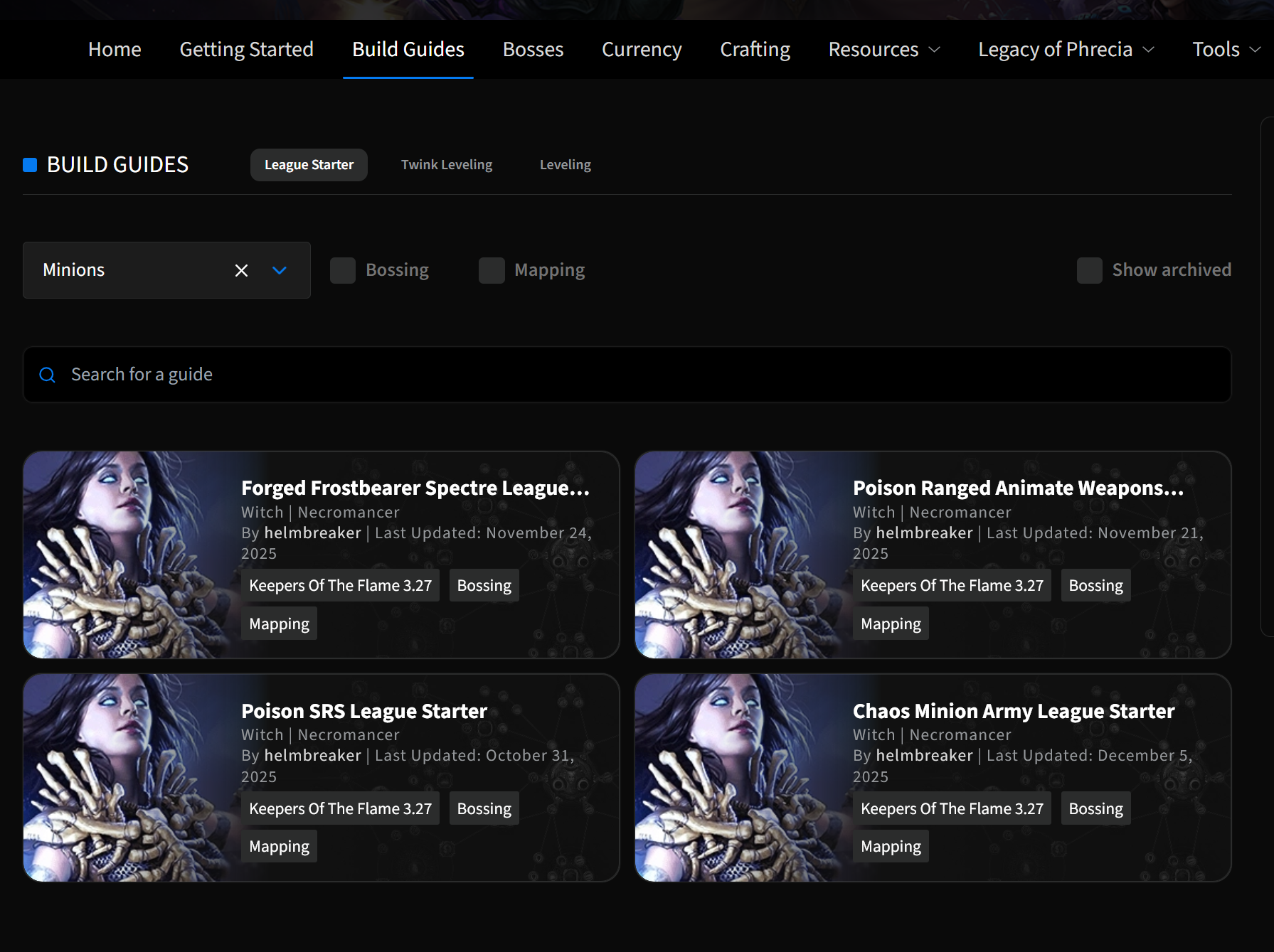This screenshot has height=952, width=1274.
Task: Click the BUILD GUIDES heading
Action: click(x=117, y=165)
